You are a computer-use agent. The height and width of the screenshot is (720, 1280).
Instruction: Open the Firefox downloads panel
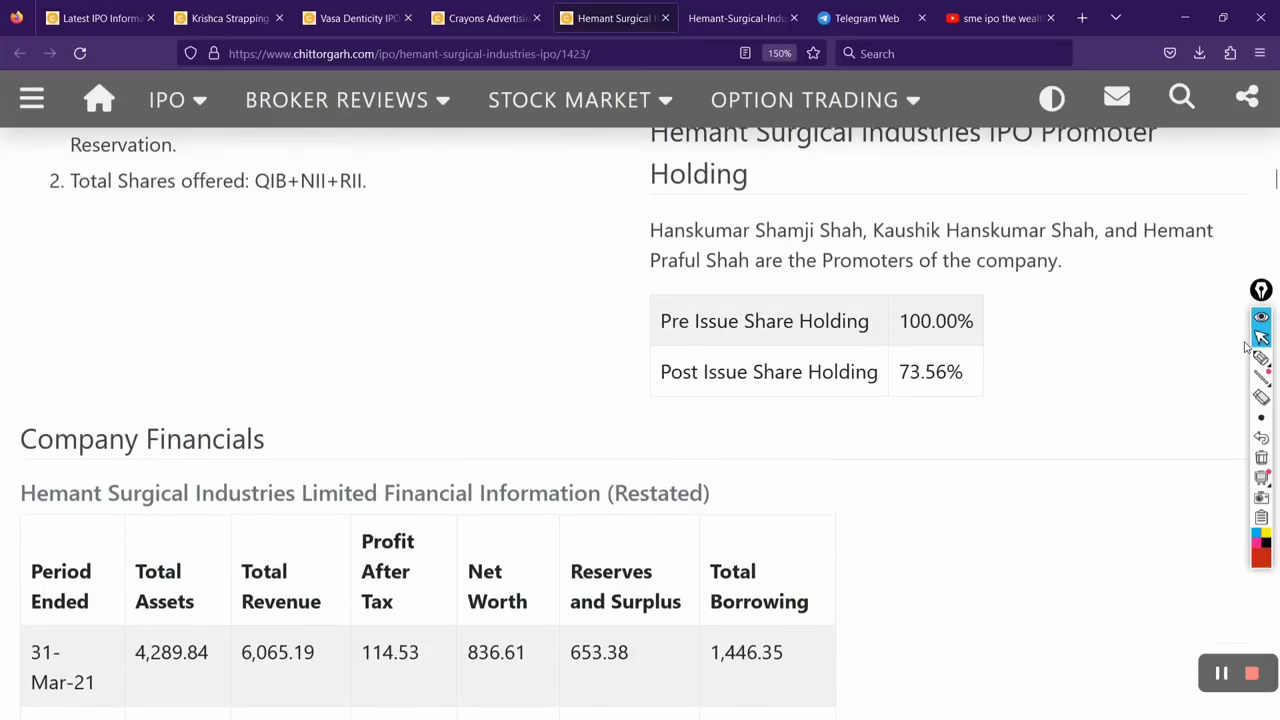tap(1200, 53)
